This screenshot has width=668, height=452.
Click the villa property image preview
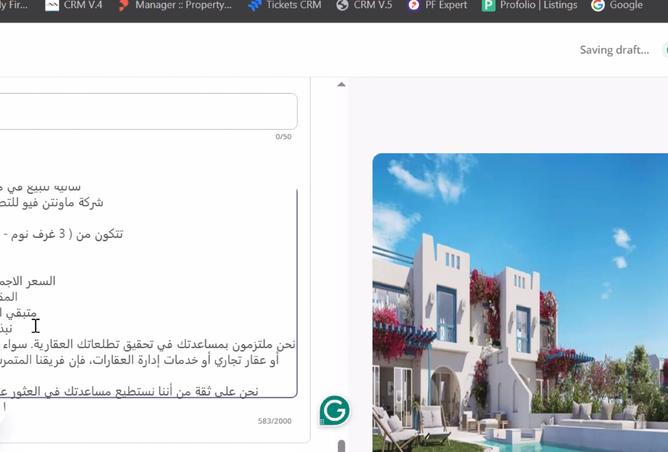click(520, 302)
